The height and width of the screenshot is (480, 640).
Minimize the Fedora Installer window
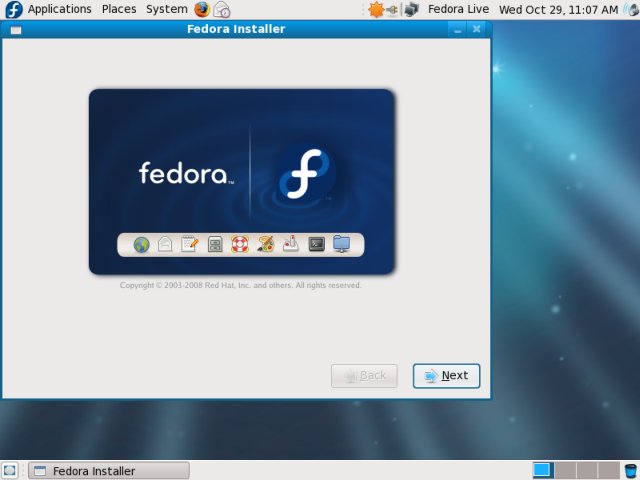[x=457, y=30]
